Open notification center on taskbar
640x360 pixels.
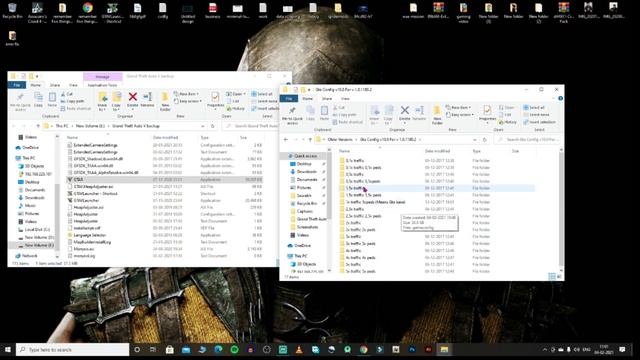tap(622, 350)
